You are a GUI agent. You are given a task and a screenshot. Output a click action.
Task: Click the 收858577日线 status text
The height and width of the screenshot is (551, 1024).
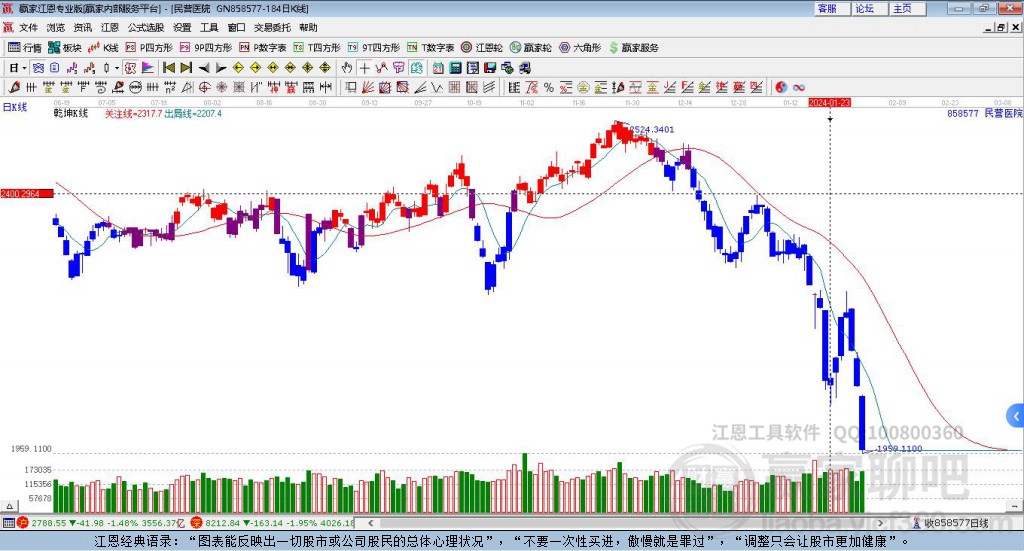coord(955,523)
